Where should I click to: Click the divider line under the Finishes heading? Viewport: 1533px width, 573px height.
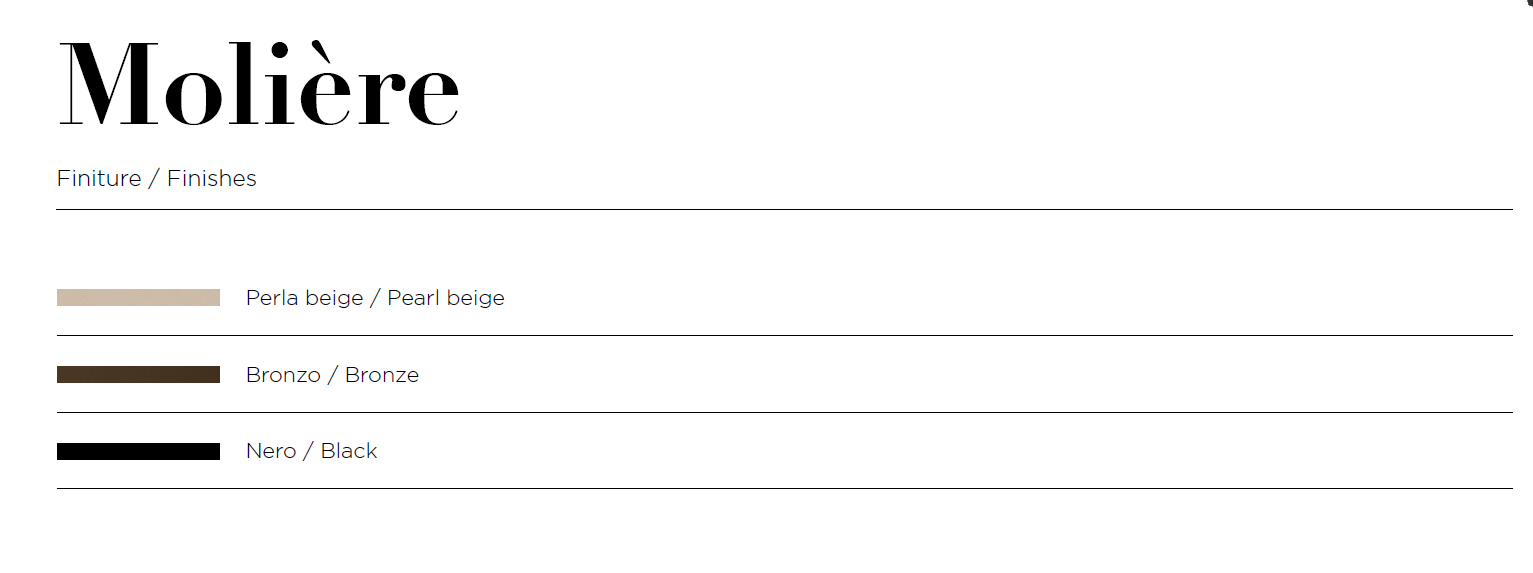(x=784, y=210)
